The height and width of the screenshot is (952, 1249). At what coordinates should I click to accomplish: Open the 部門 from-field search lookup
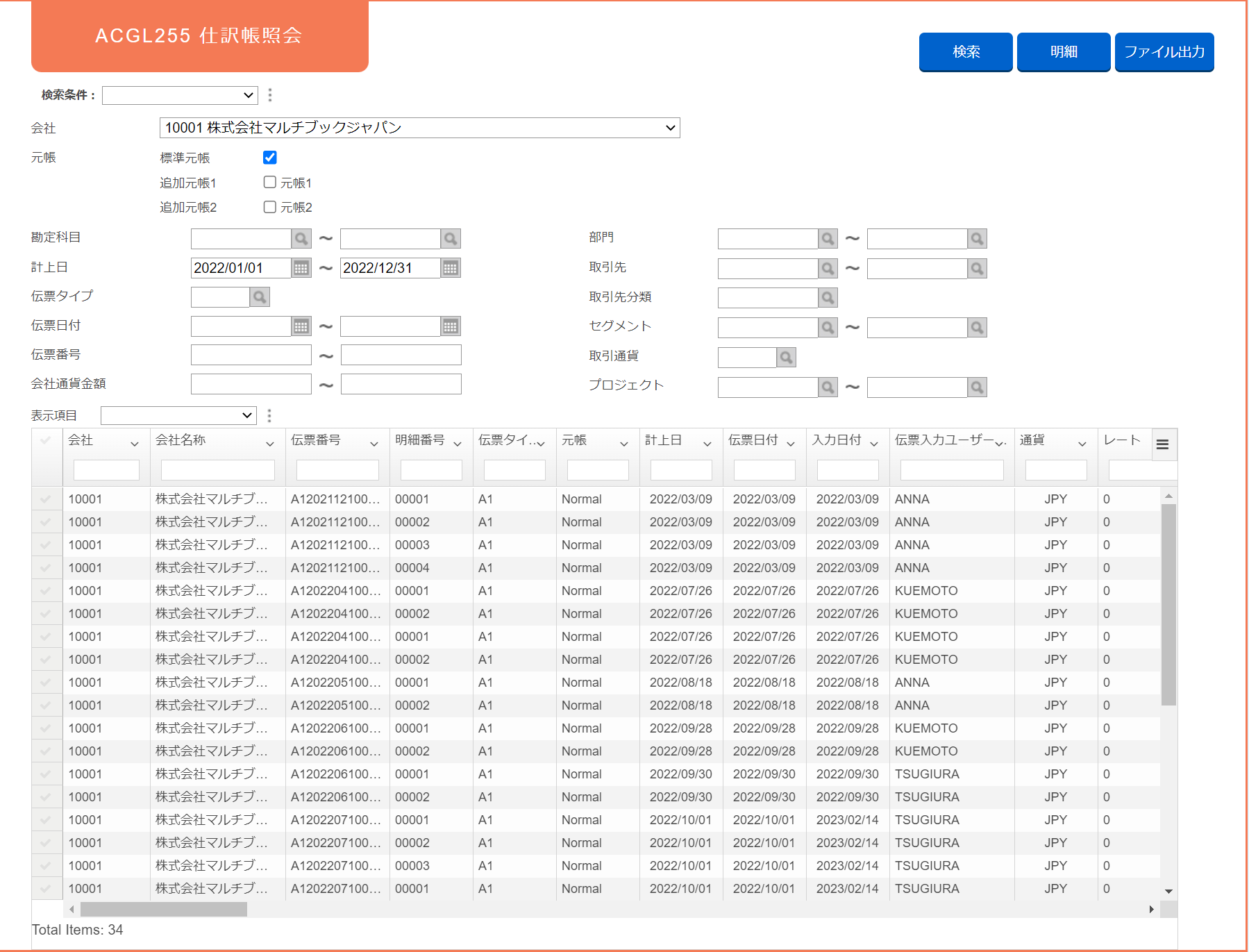point(828,239)
